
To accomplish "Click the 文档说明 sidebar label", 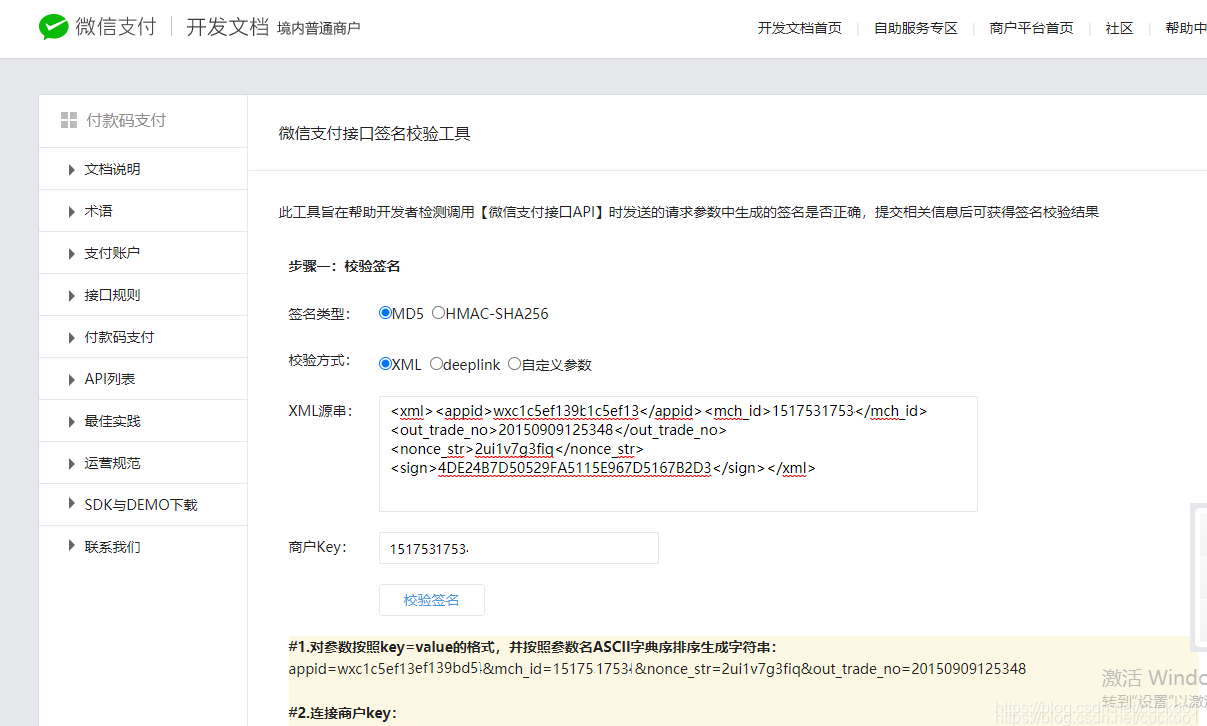I will [x=112, y=169].
